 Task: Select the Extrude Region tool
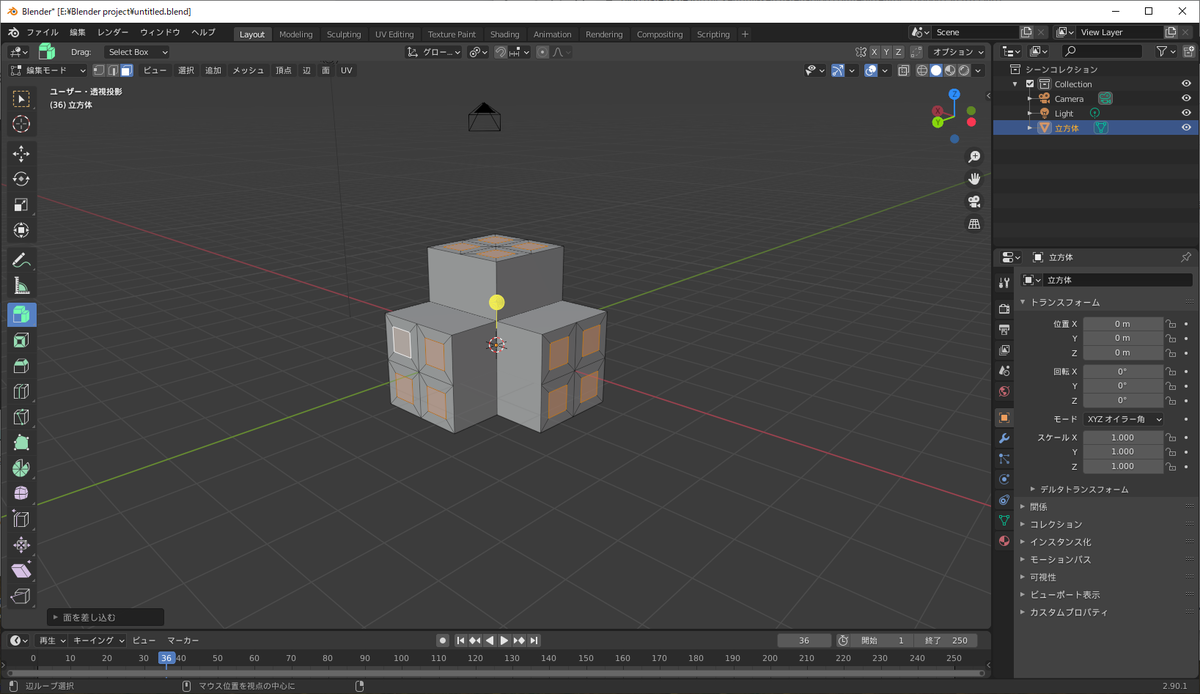click(x=21, y=315)
